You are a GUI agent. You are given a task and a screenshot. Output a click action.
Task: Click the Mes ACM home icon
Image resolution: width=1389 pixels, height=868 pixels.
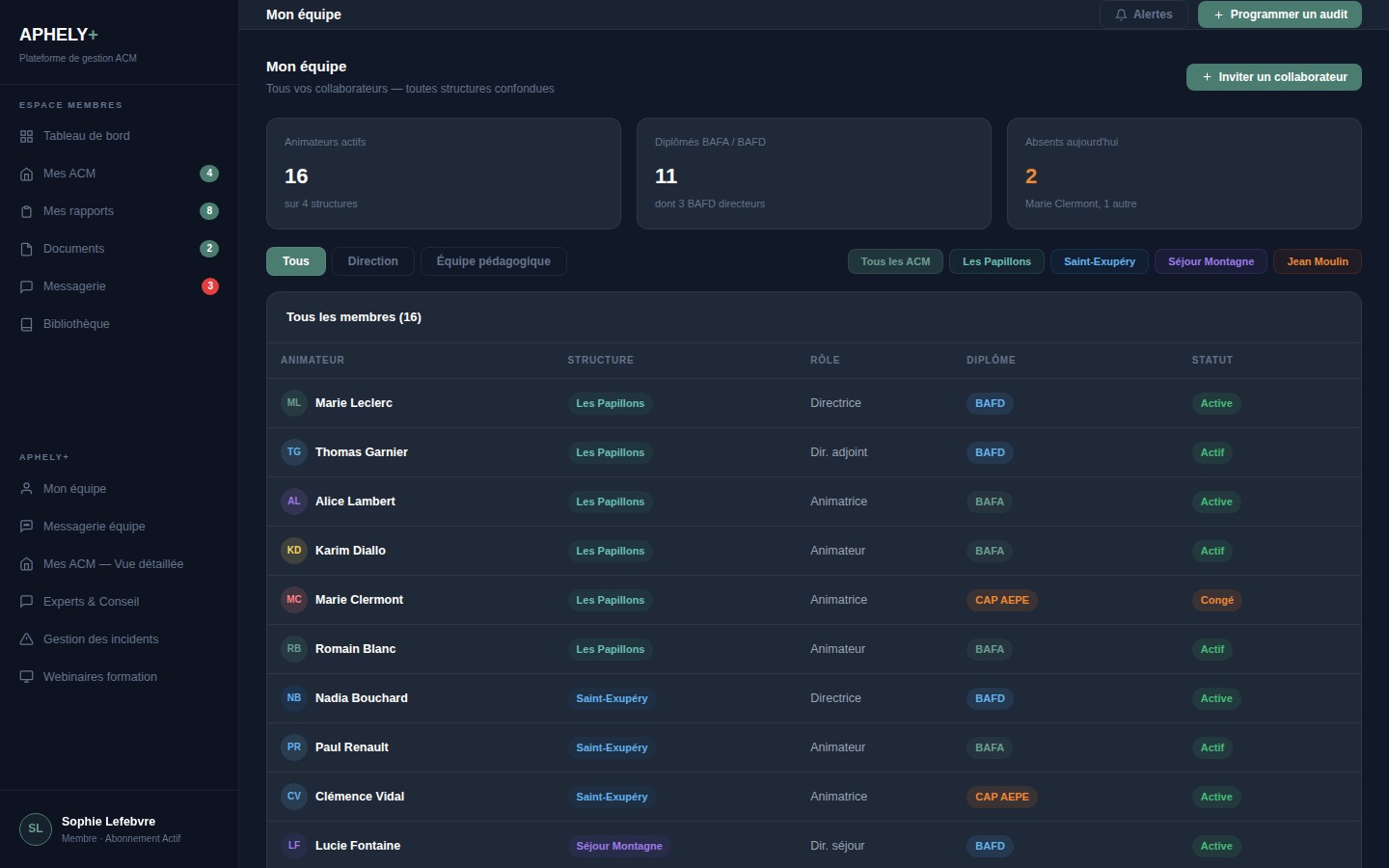[26, 174]
